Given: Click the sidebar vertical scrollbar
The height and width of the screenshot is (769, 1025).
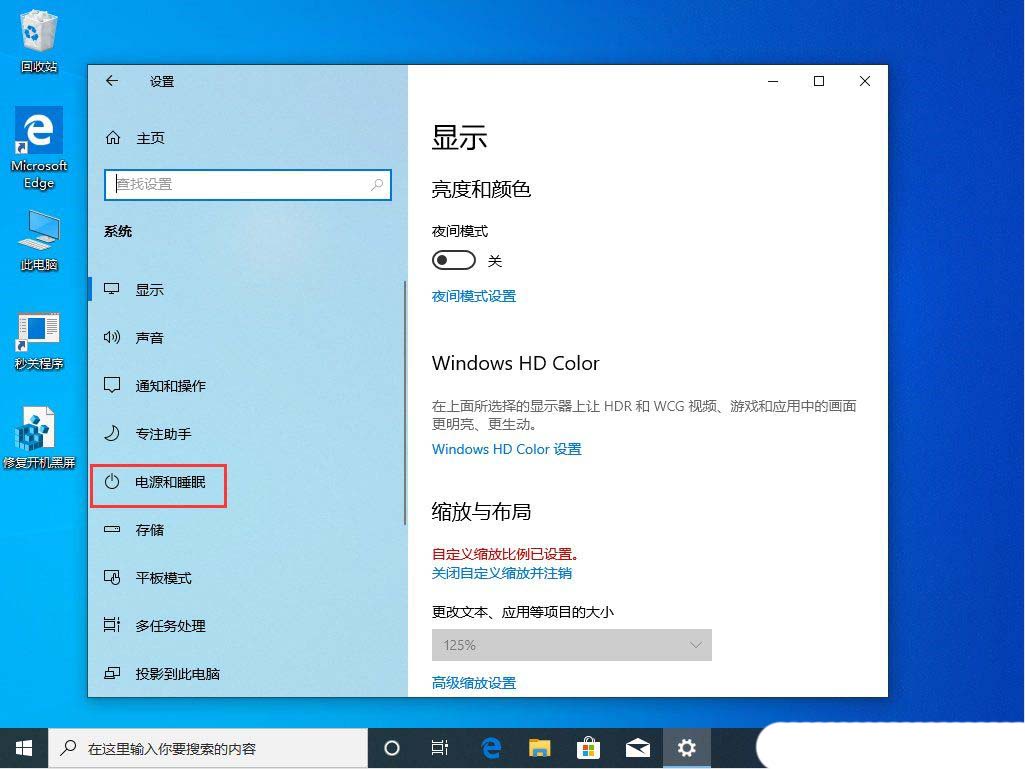Looking at the screenshot, I should (405, 402).
